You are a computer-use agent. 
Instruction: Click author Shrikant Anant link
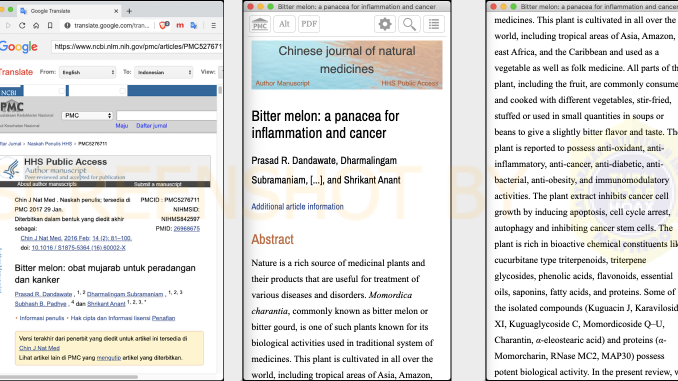click(106, 304)
